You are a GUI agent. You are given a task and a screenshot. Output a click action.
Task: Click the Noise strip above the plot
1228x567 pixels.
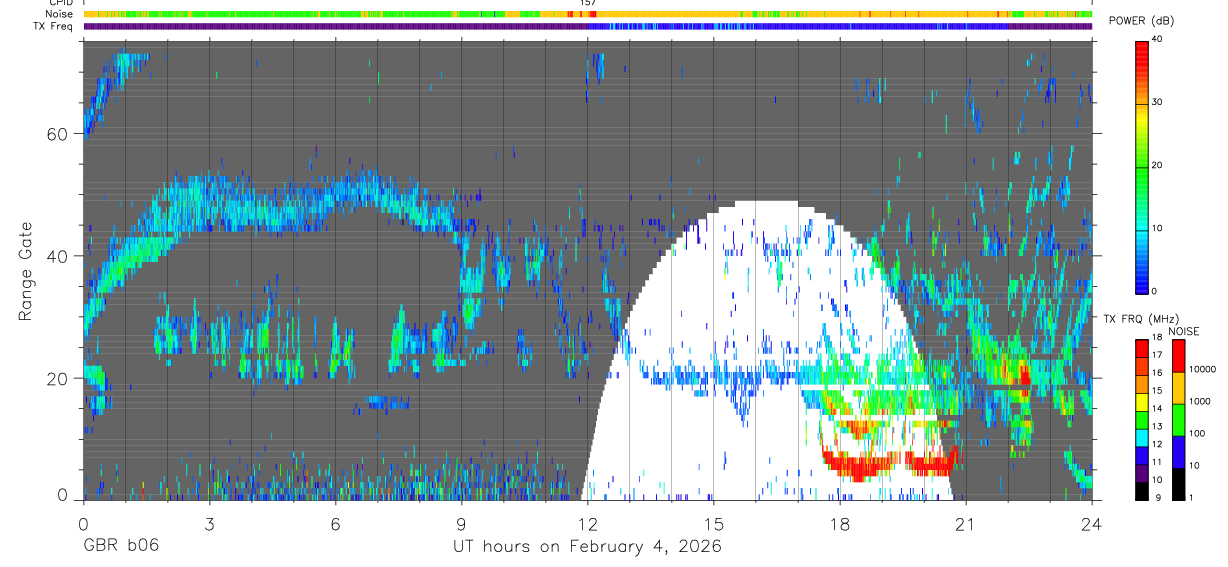tap(588, 14)
